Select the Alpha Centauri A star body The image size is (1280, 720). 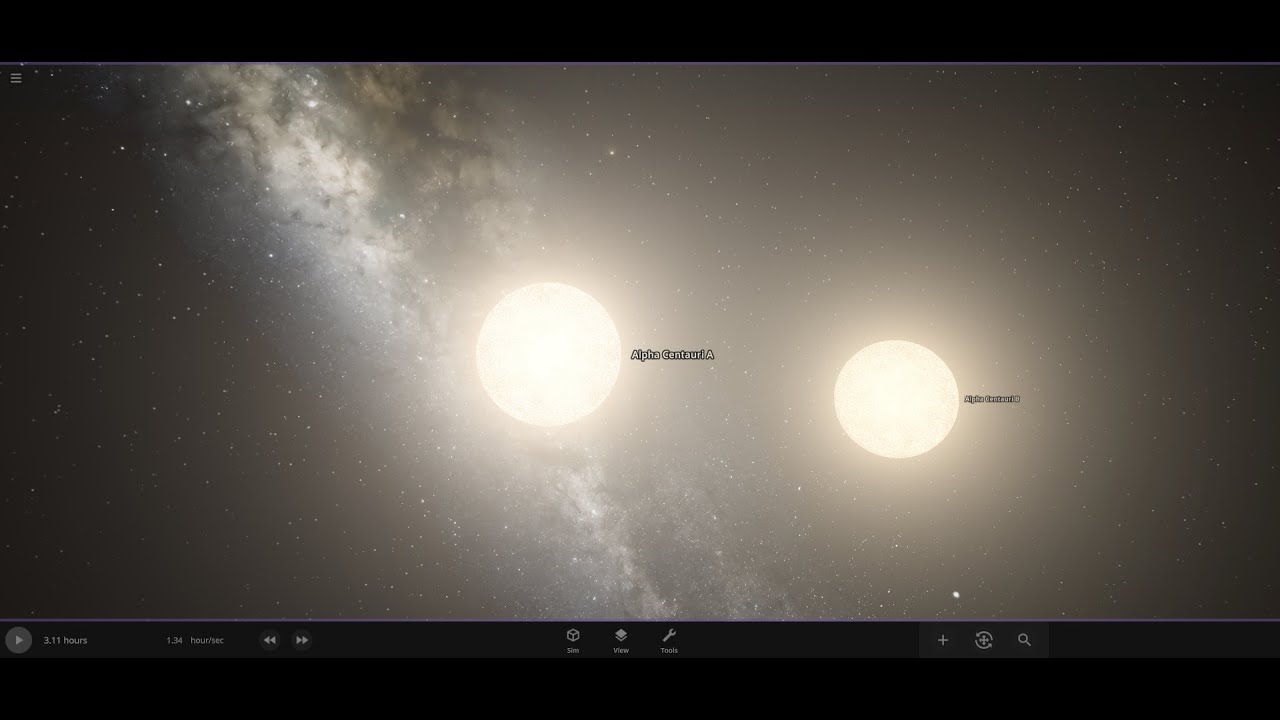click(548, 355)
